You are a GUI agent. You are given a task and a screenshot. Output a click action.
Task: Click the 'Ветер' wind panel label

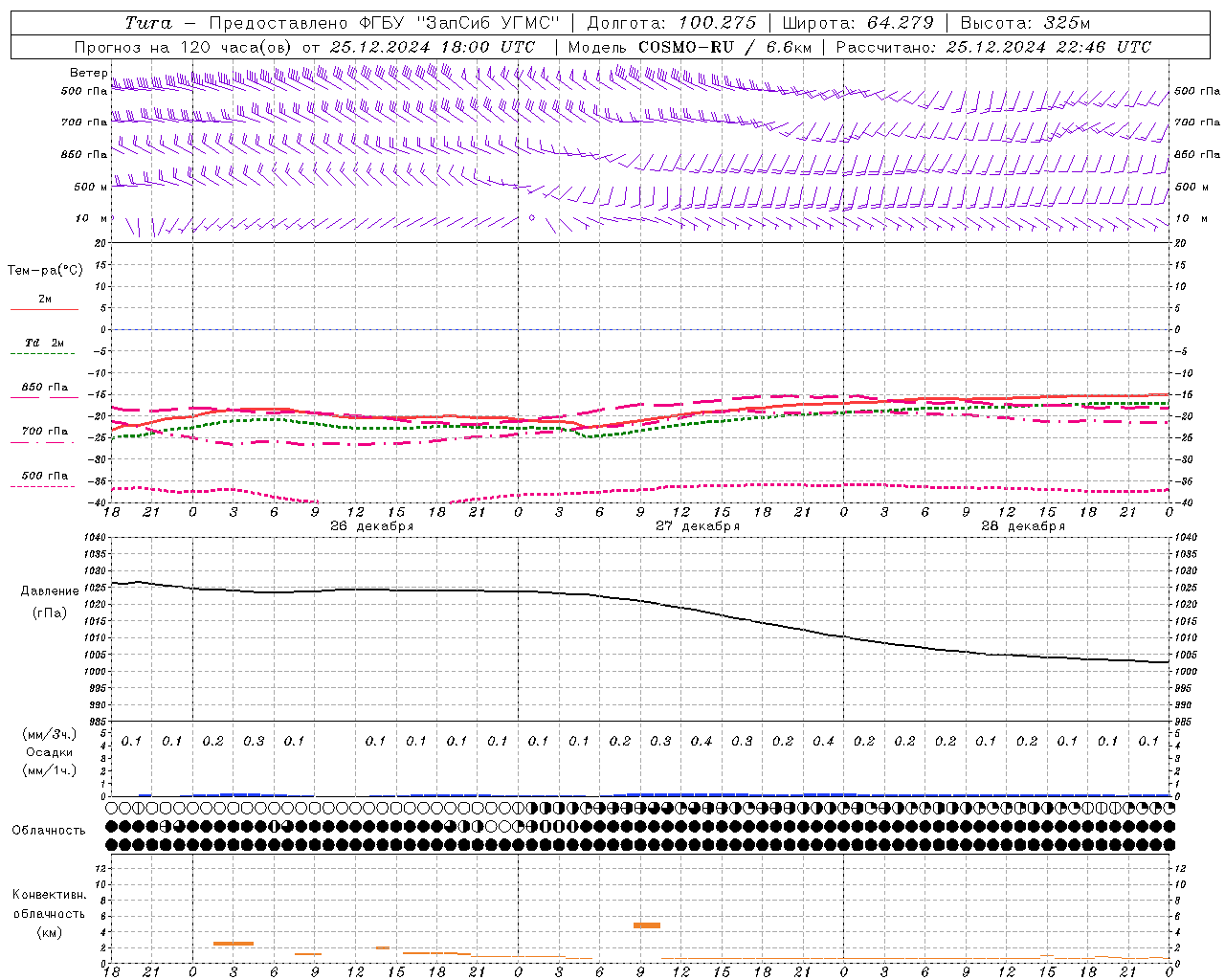tap(88, 73)
